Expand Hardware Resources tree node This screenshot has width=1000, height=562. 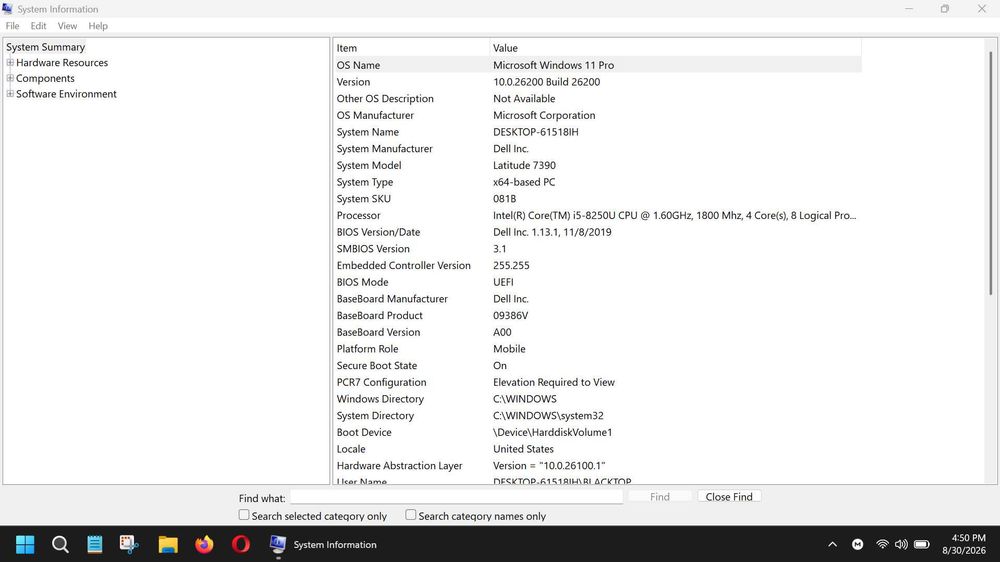[x=10, y=63]
